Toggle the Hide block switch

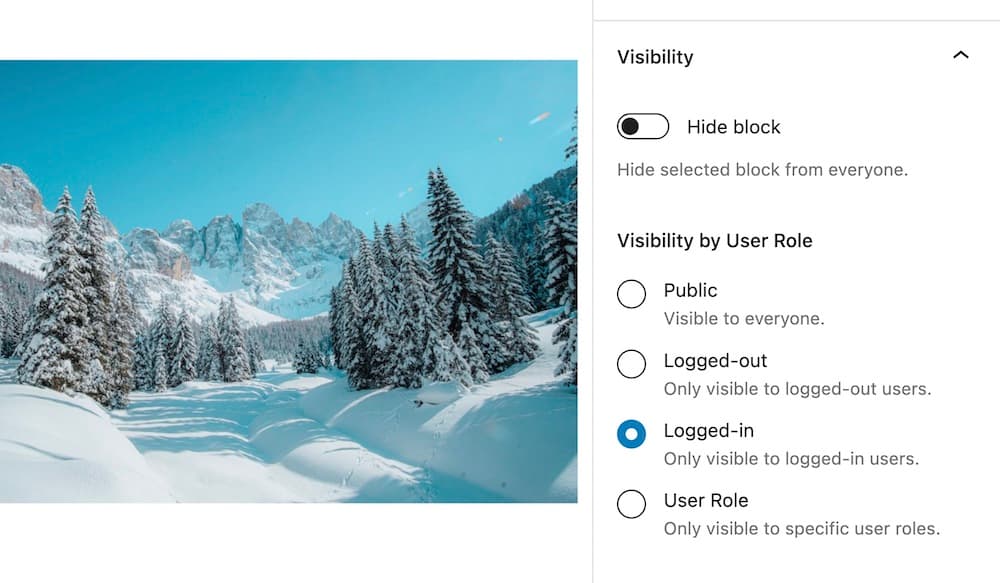643,127
